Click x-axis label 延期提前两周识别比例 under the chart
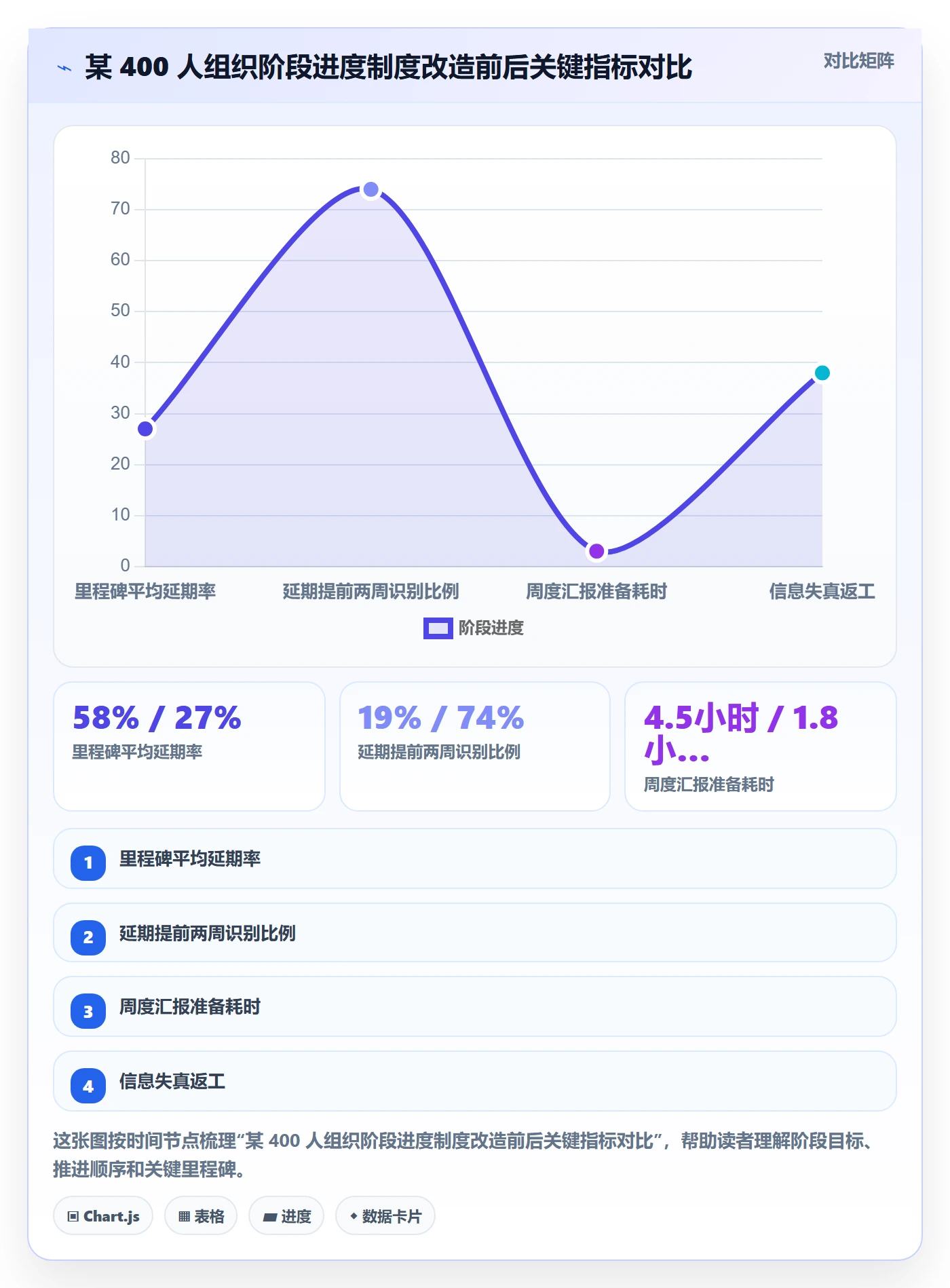This screenshot has width=950, height=1288. [370, 592]
